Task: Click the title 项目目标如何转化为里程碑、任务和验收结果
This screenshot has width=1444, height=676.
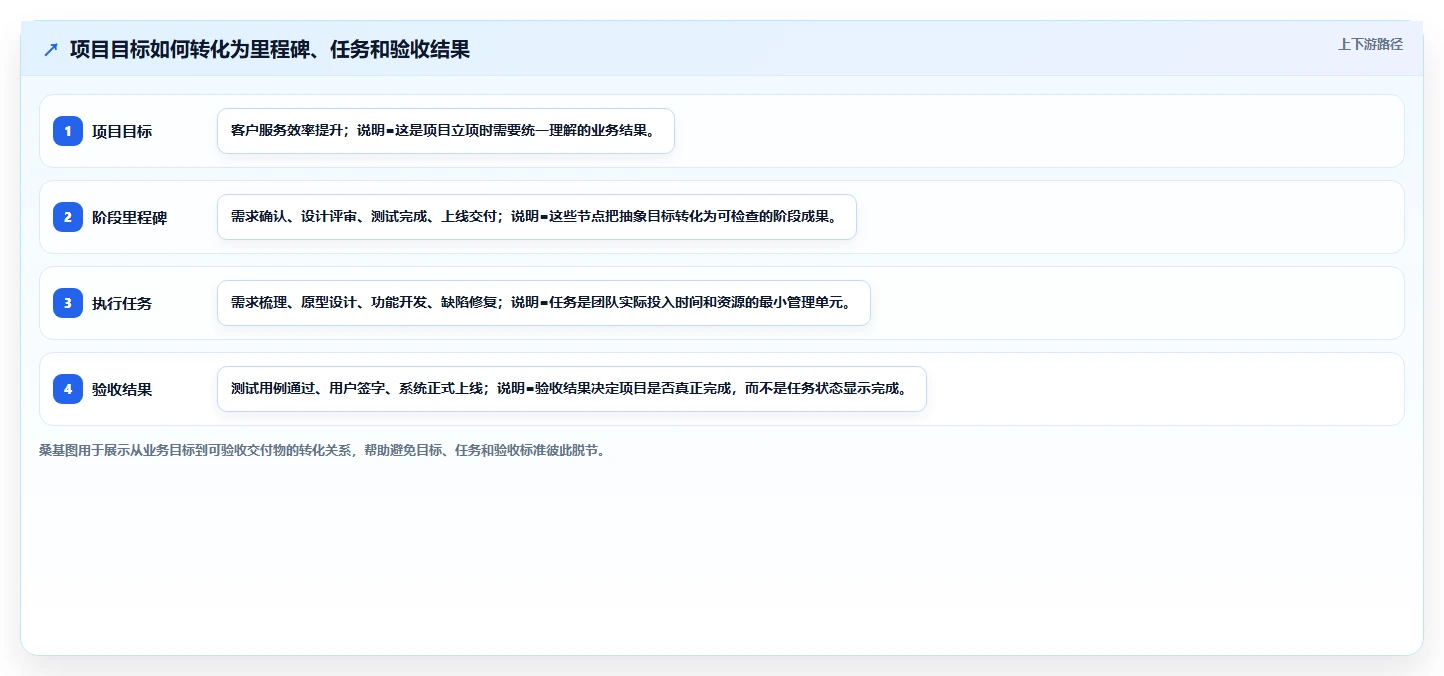Action: click(270, 49)
